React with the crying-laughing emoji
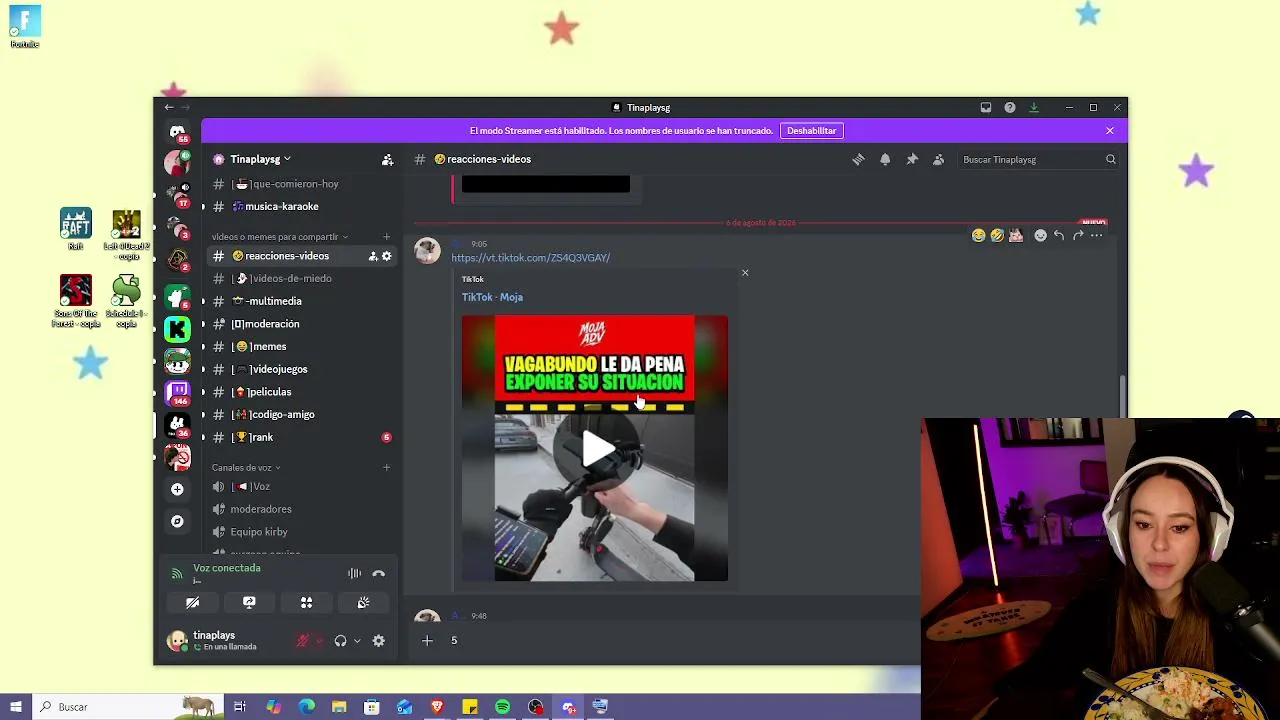This screenshot has width=1280, height=720. pos(979,235)
